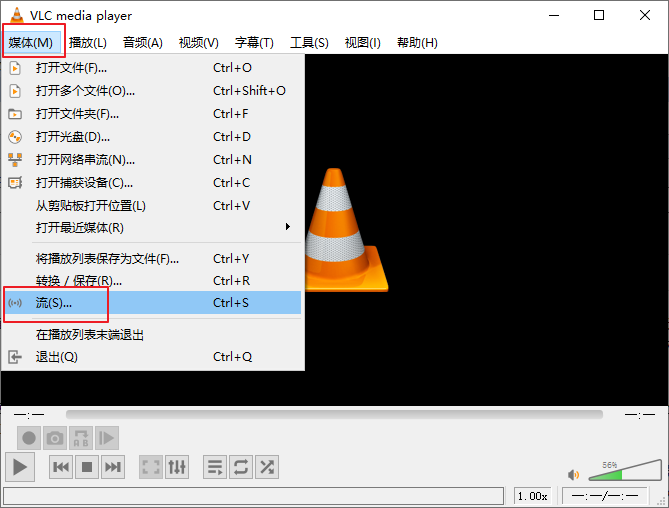This screenshot has height=508, width=669.
Task: Choose 打开捕获设备(C)... entry
Action: click(152, 183)
